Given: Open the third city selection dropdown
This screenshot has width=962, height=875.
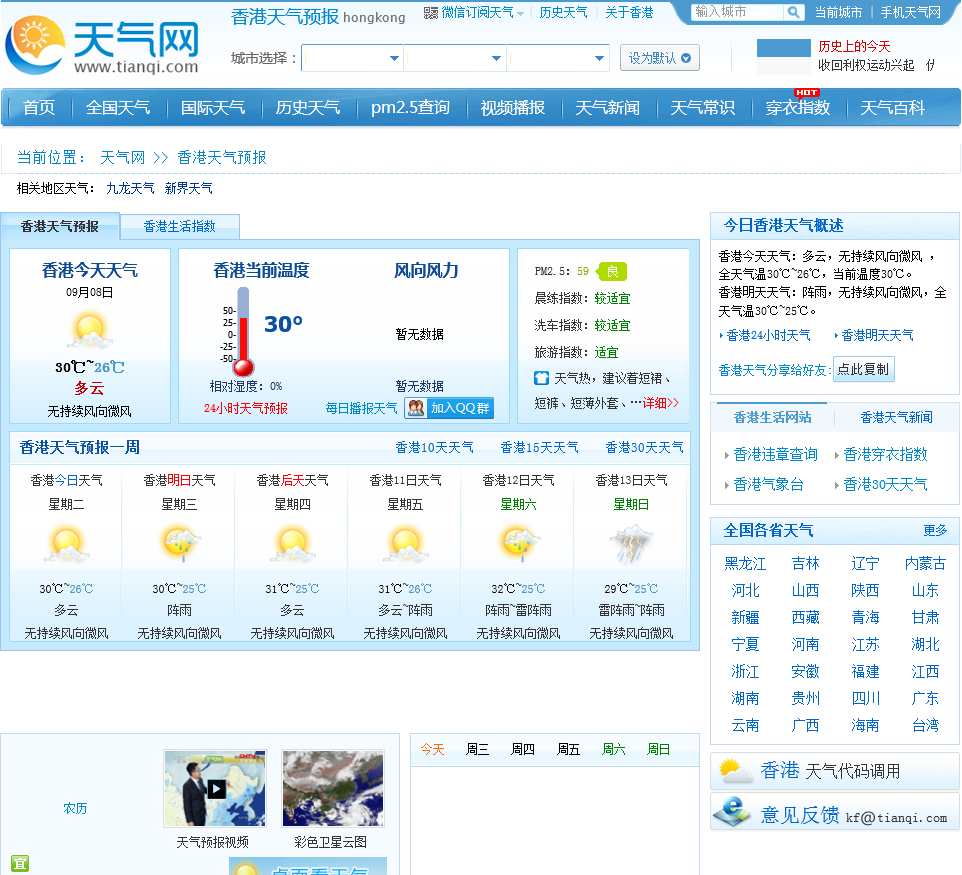Looking at the screenshot, I should pos(558,58).
